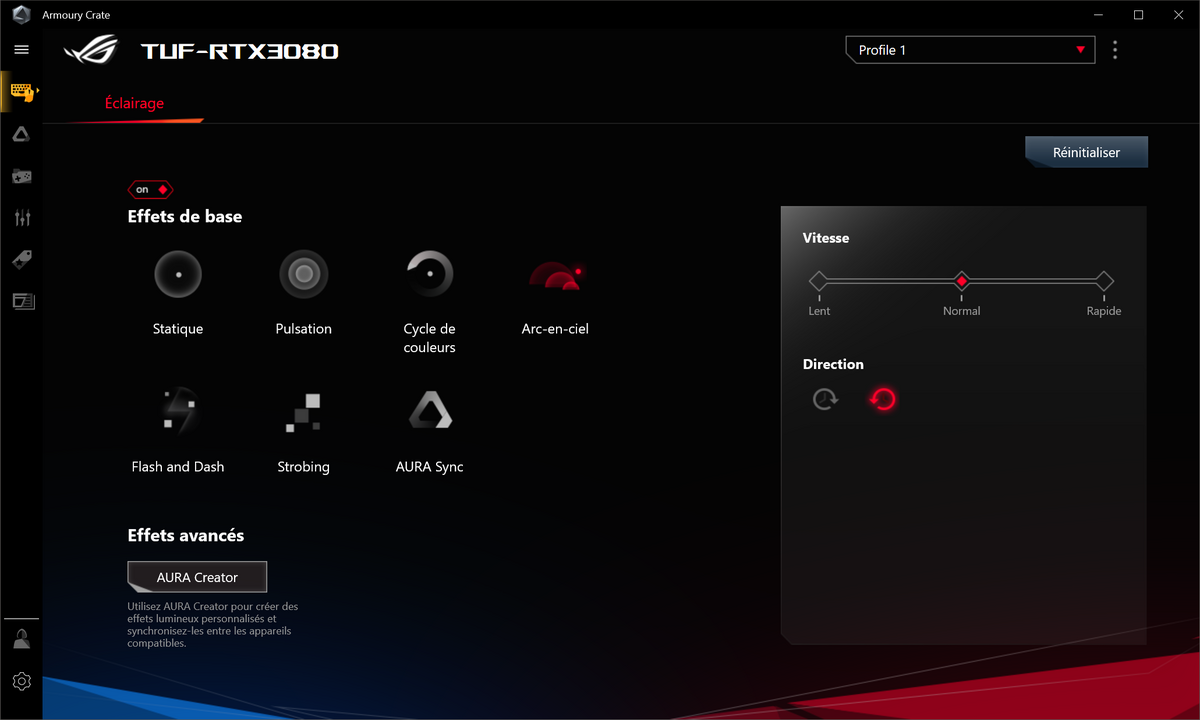Open the Deals tag icon in sidebar
Image resolution: width=1200 pixels, height=720 pixels.
(x=22, y=260)
